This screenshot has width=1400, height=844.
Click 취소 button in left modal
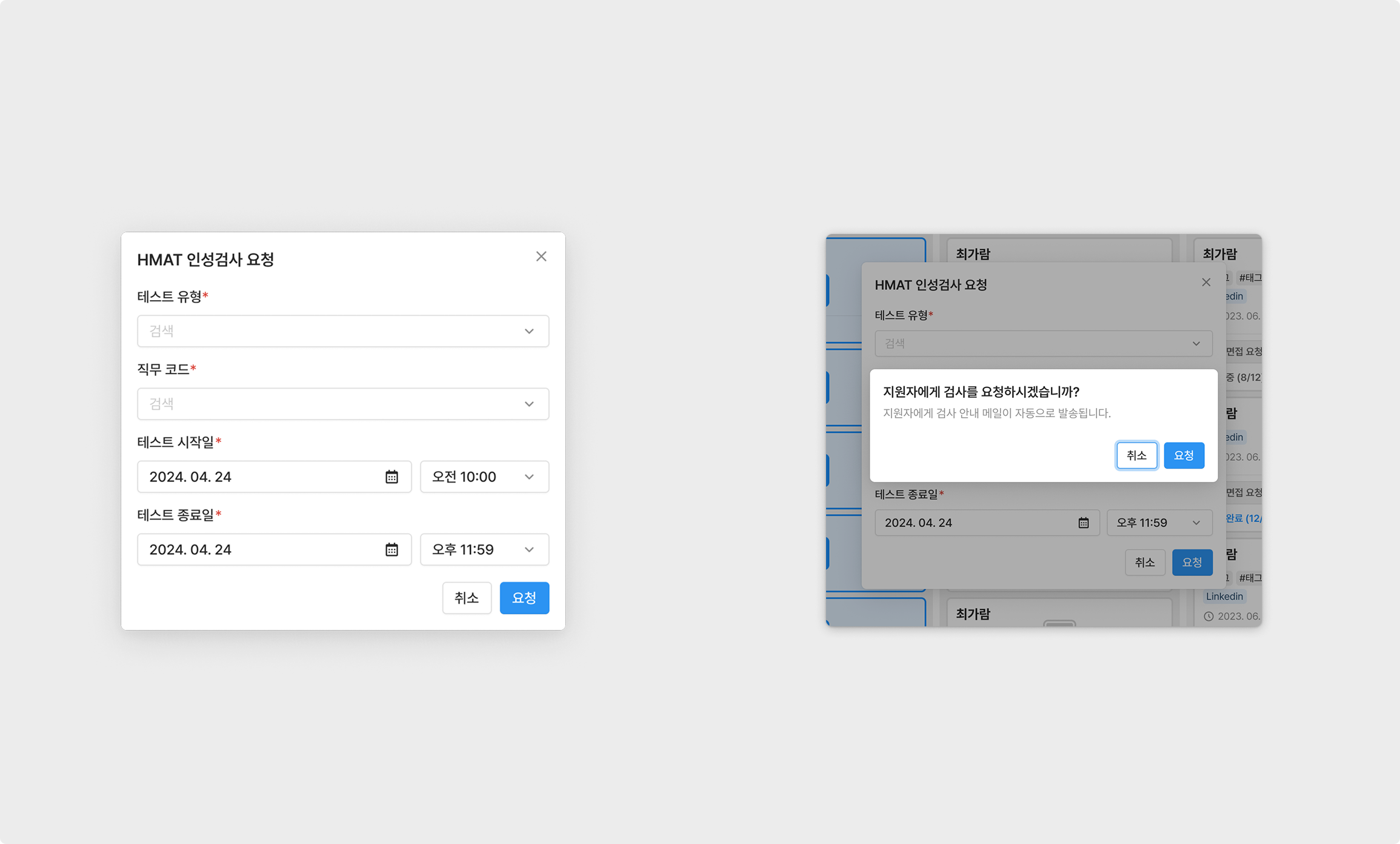pos(467,598)
